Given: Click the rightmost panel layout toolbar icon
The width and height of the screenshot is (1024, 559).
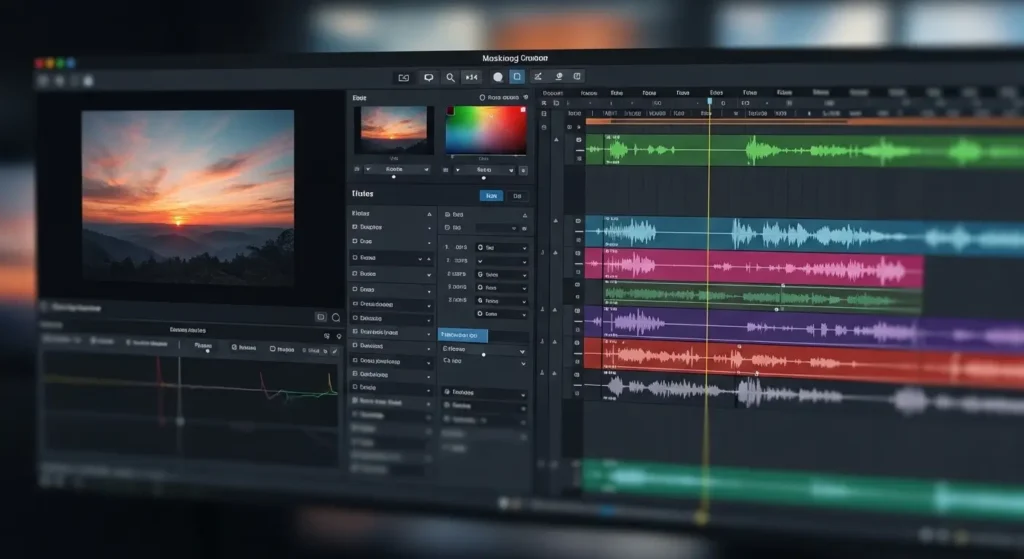Looking at the screenshot, I should point(577,76).
